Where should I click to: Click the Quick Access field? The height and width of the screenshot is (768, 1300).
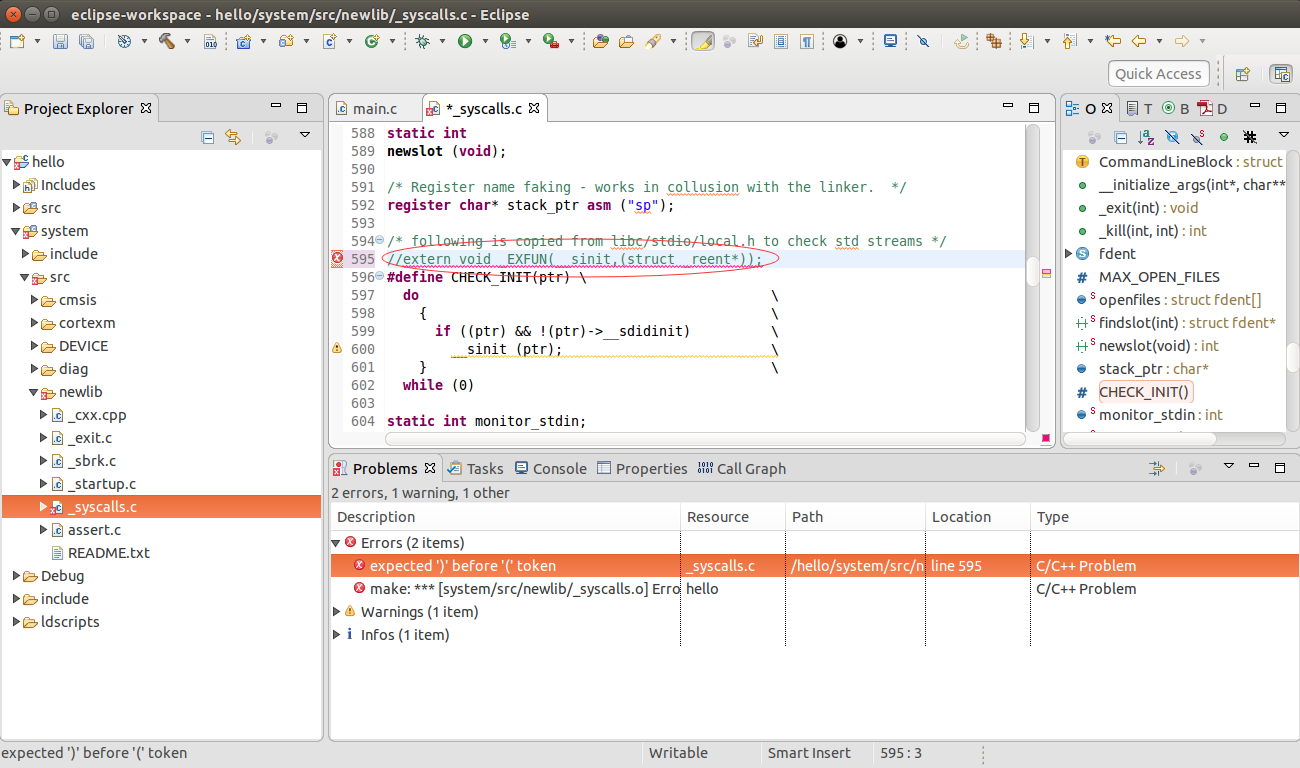tap(1156, 73)
